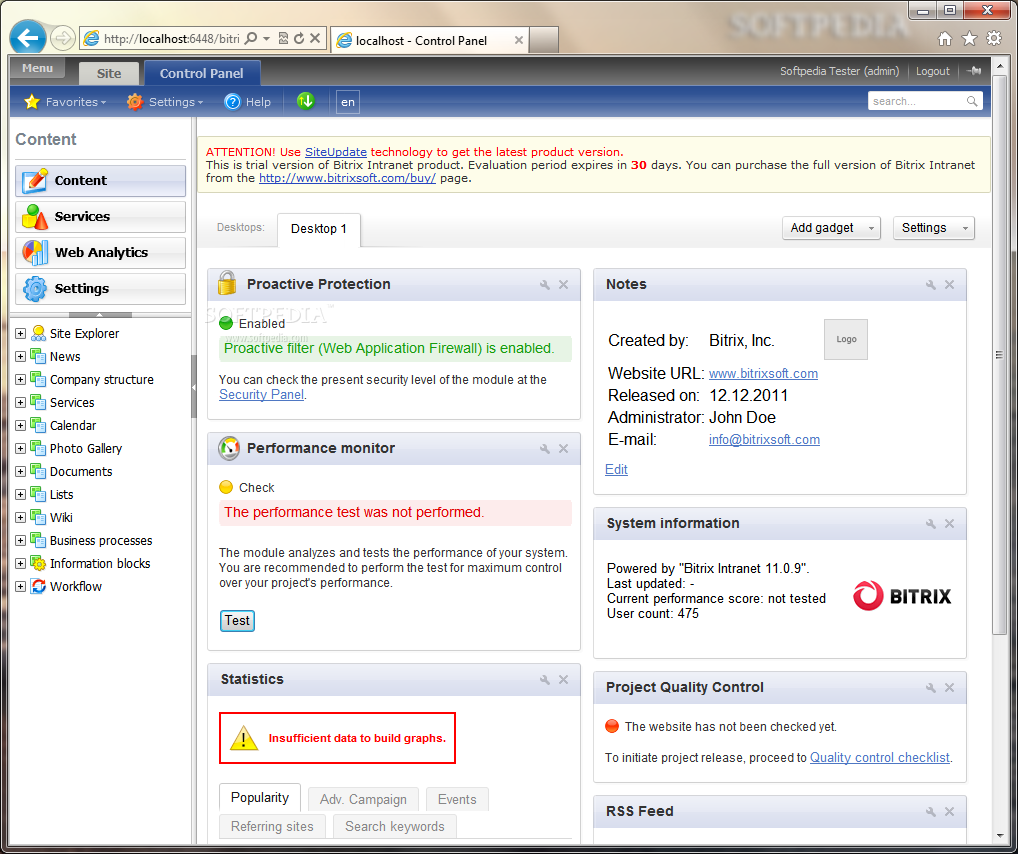Close the Statistics gadget

[x=564, y=679]
